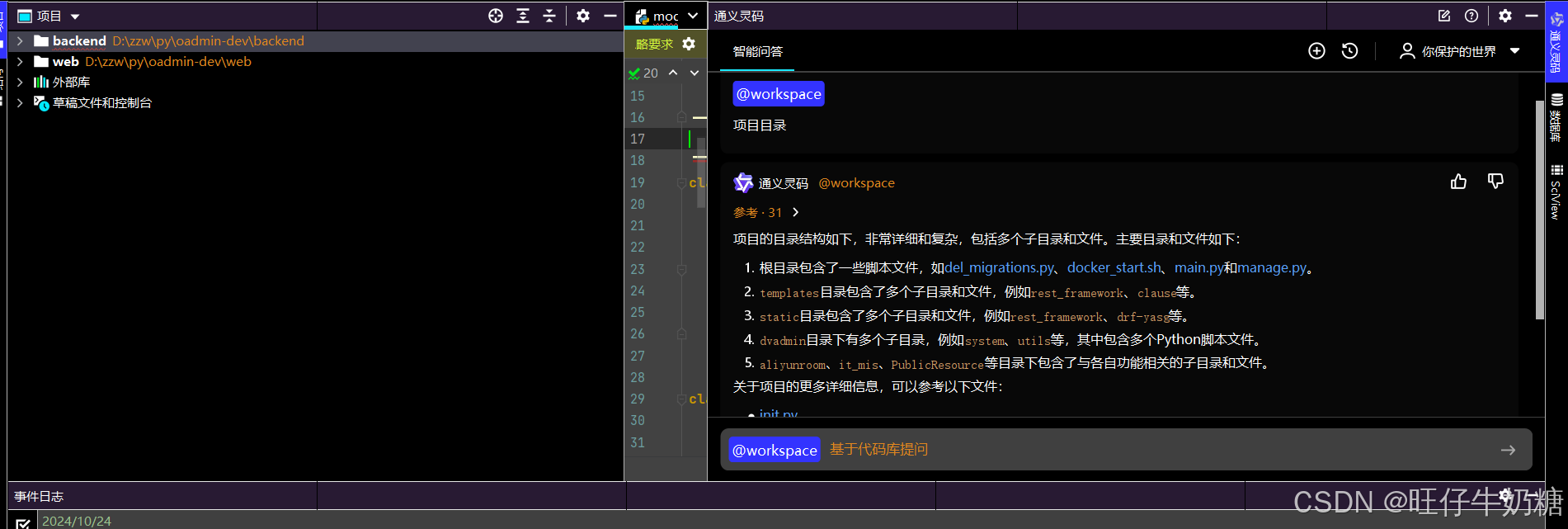
Task: Click the mark-all-read checkbox icon in event log
Action: point(23,522)
